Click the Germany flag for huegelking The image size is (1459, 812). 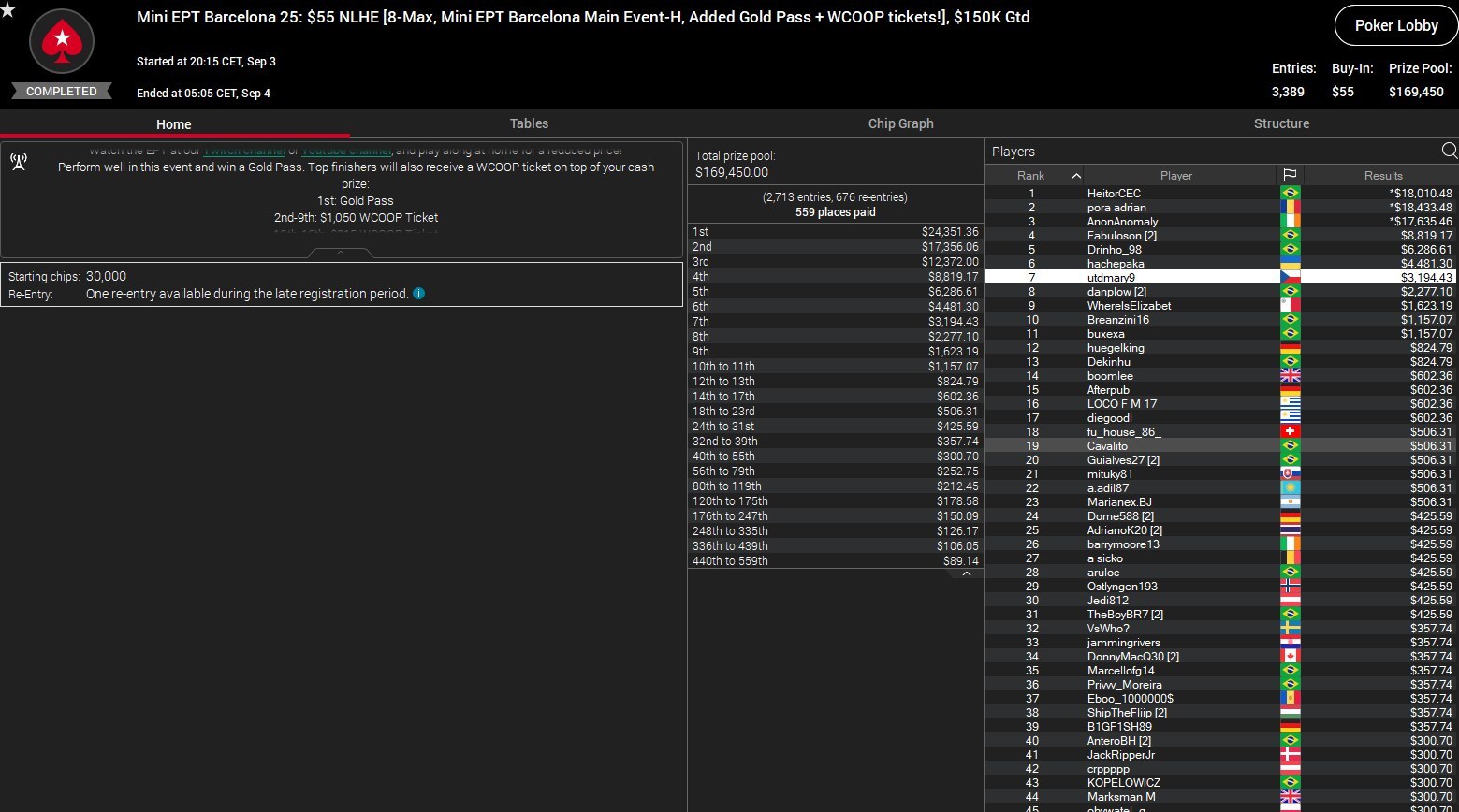[1291, 347]
